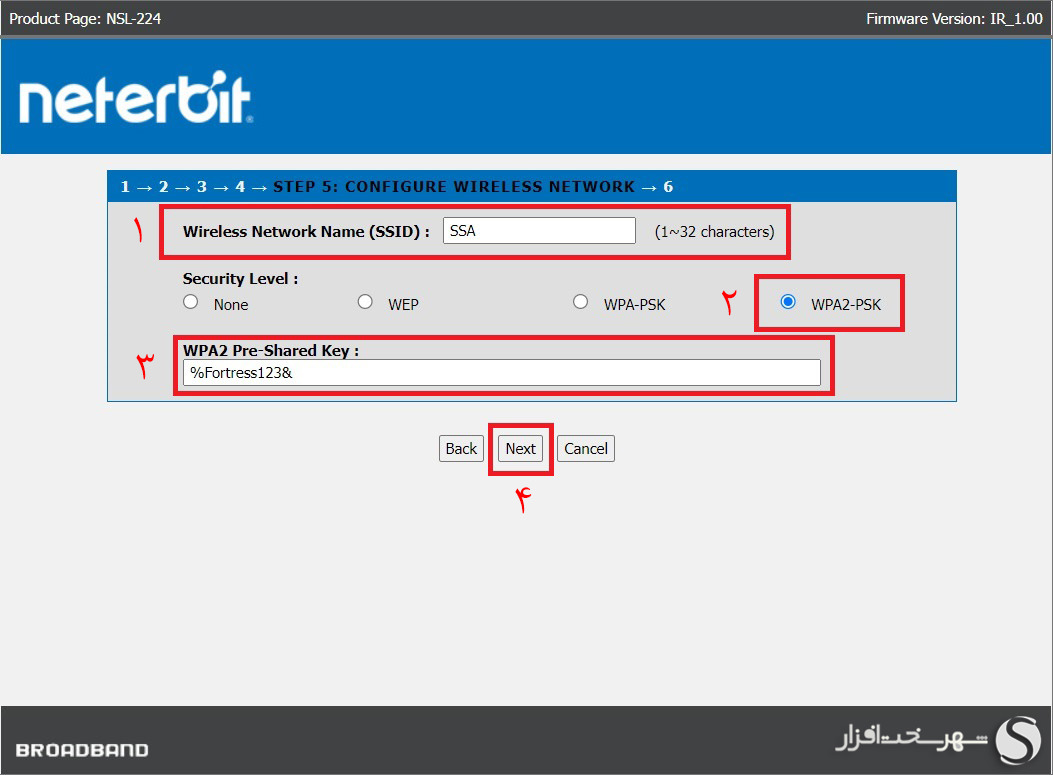Image resolution: width=1053 pixels, height=775 pixels.
Task: Click the circular S emblem in the footer
Action: coord(1017,740)
